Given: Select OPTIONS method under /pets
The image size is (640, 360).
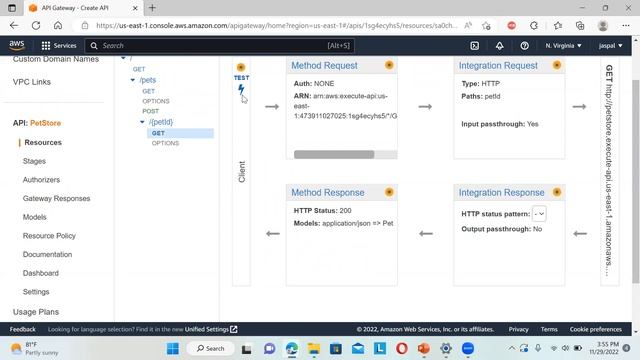Looking at the screenshot, I should (x=156, y=101).
